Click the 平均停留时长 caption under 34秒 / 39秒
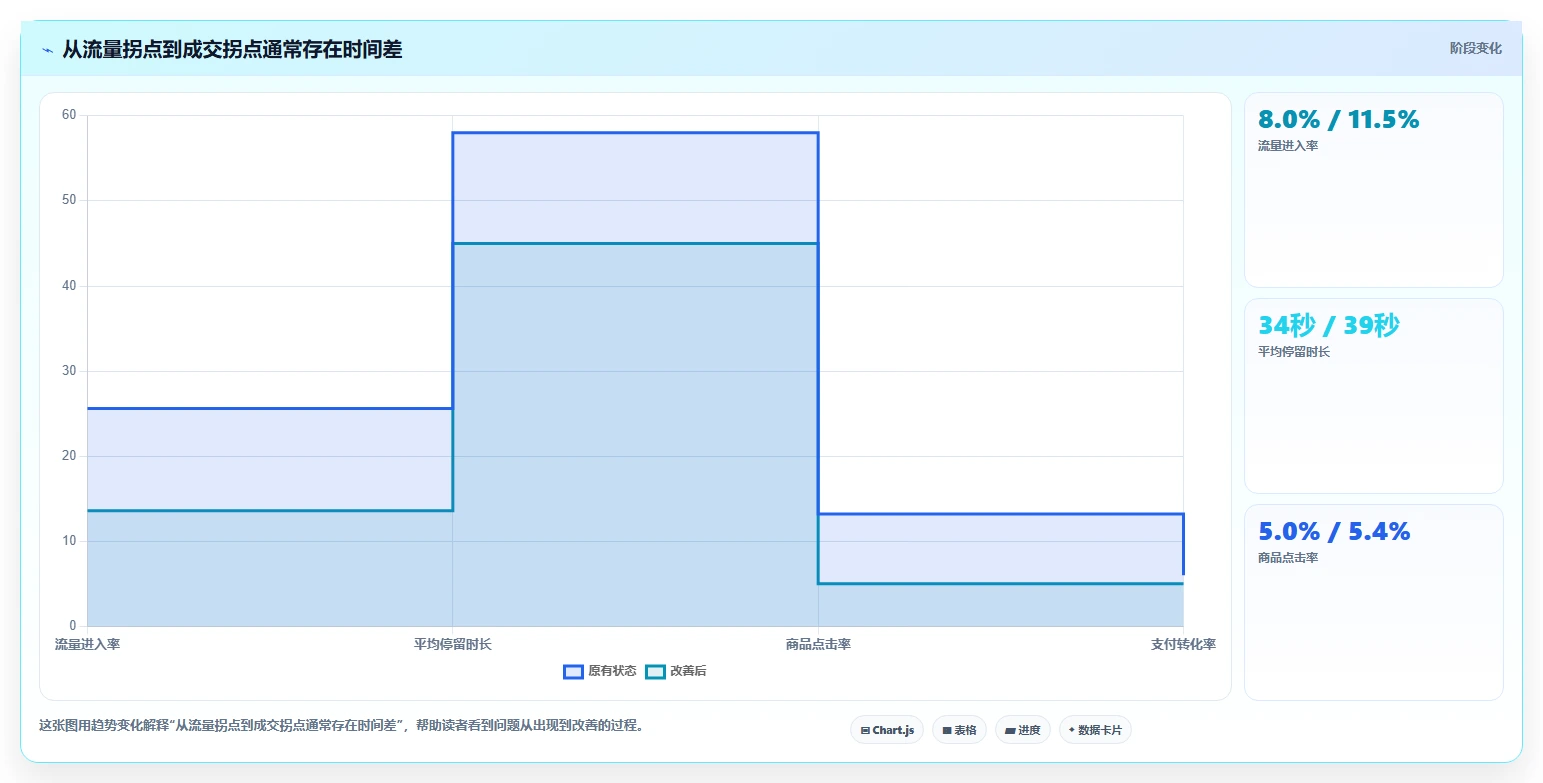The height and width of the screenshot is (783, 1543). pos(1293,352)
